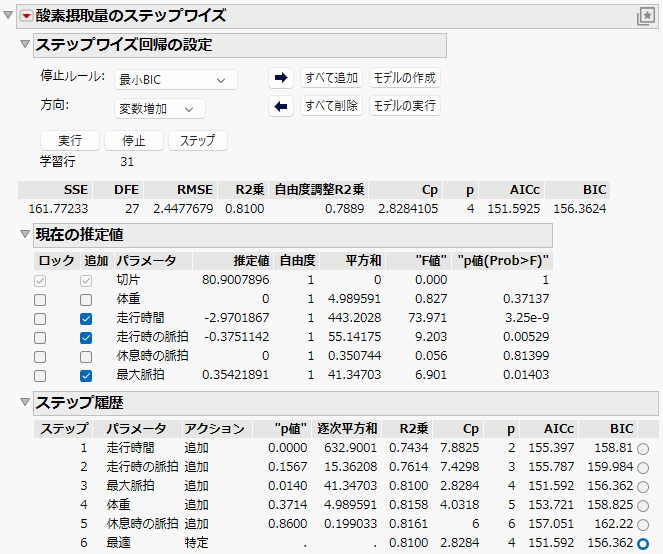Screen dimensions: 663x554
Task: Collapse the 酸素摂取量のステップワイズ outline
Action: click(8, 15)
